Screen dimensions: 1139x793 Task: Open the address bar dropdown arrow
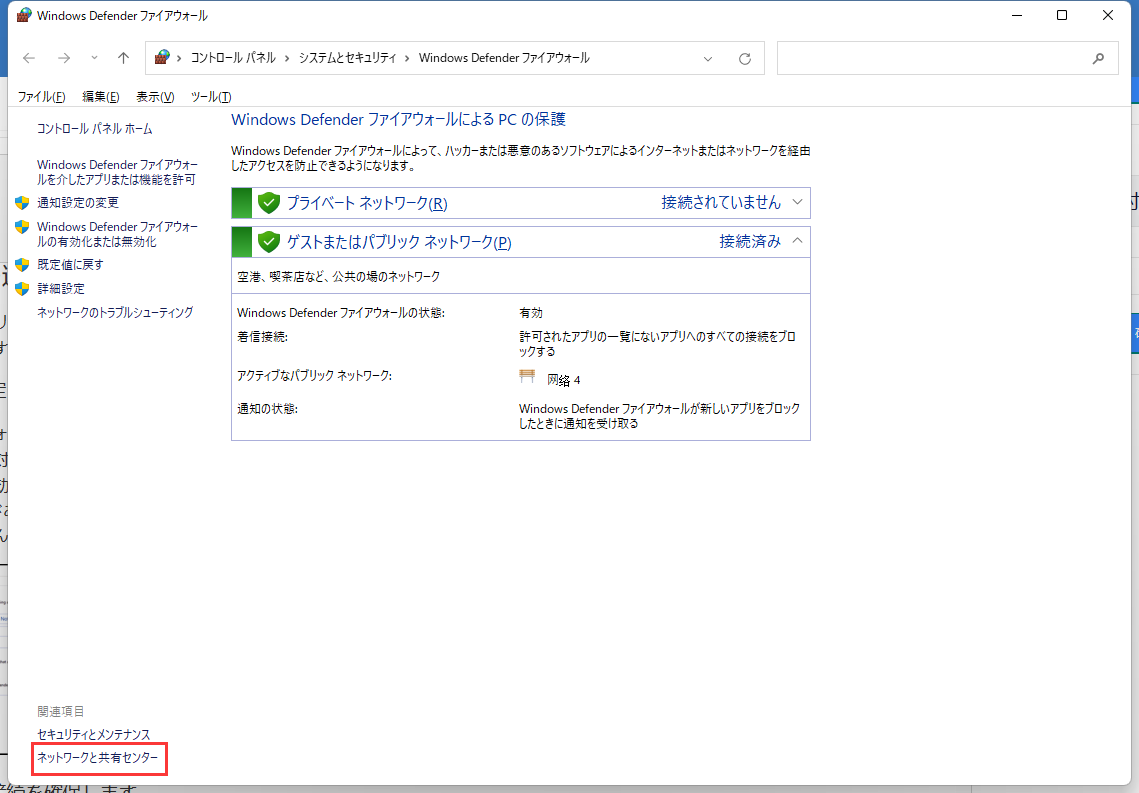tap(708, 58)
